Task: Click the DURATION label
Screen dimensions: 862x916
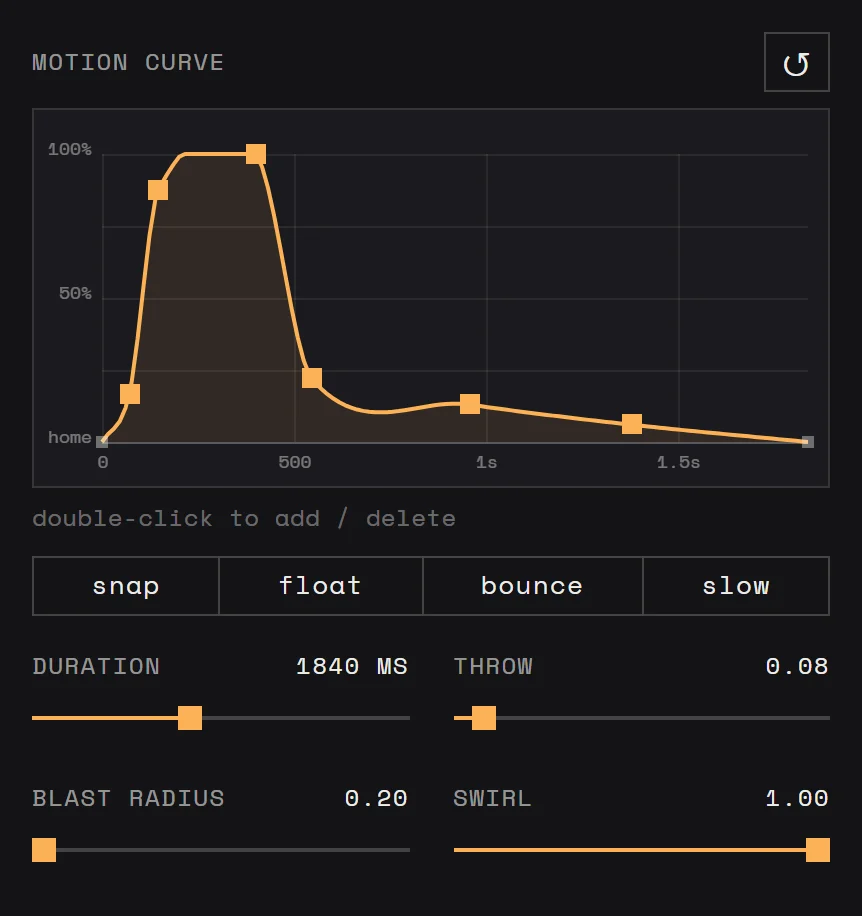Action: click(96, 667)
